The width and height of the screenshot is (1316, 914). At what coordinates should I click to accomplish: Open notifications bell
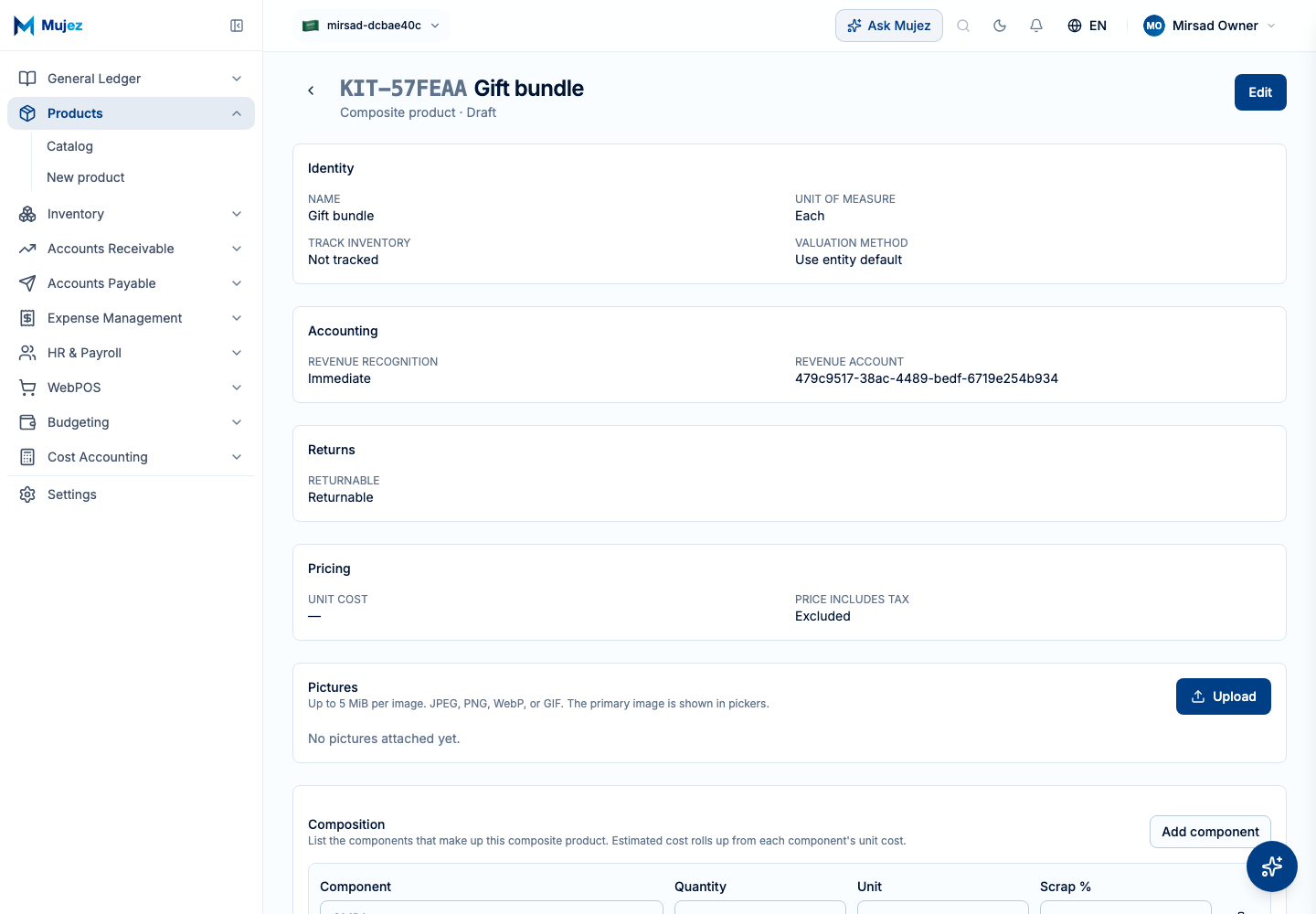pyautogui.click(x=1036, y=26)
